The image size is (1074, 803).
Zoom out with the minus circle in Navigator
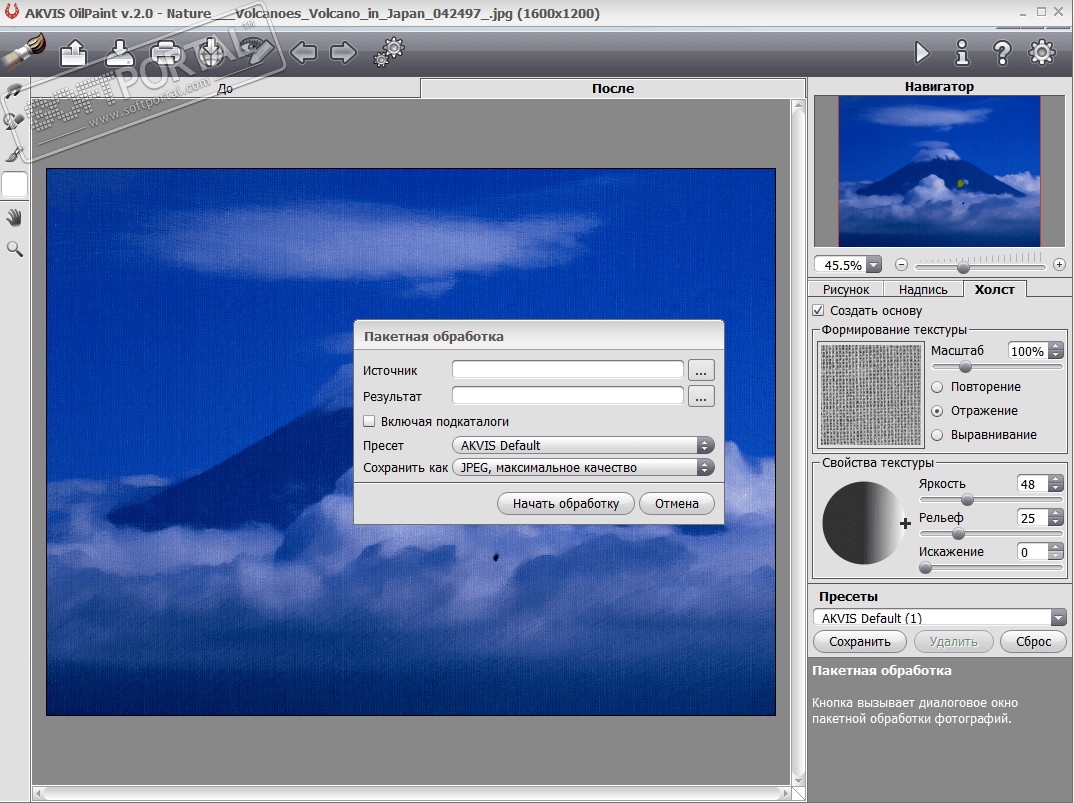pos(901,264)
